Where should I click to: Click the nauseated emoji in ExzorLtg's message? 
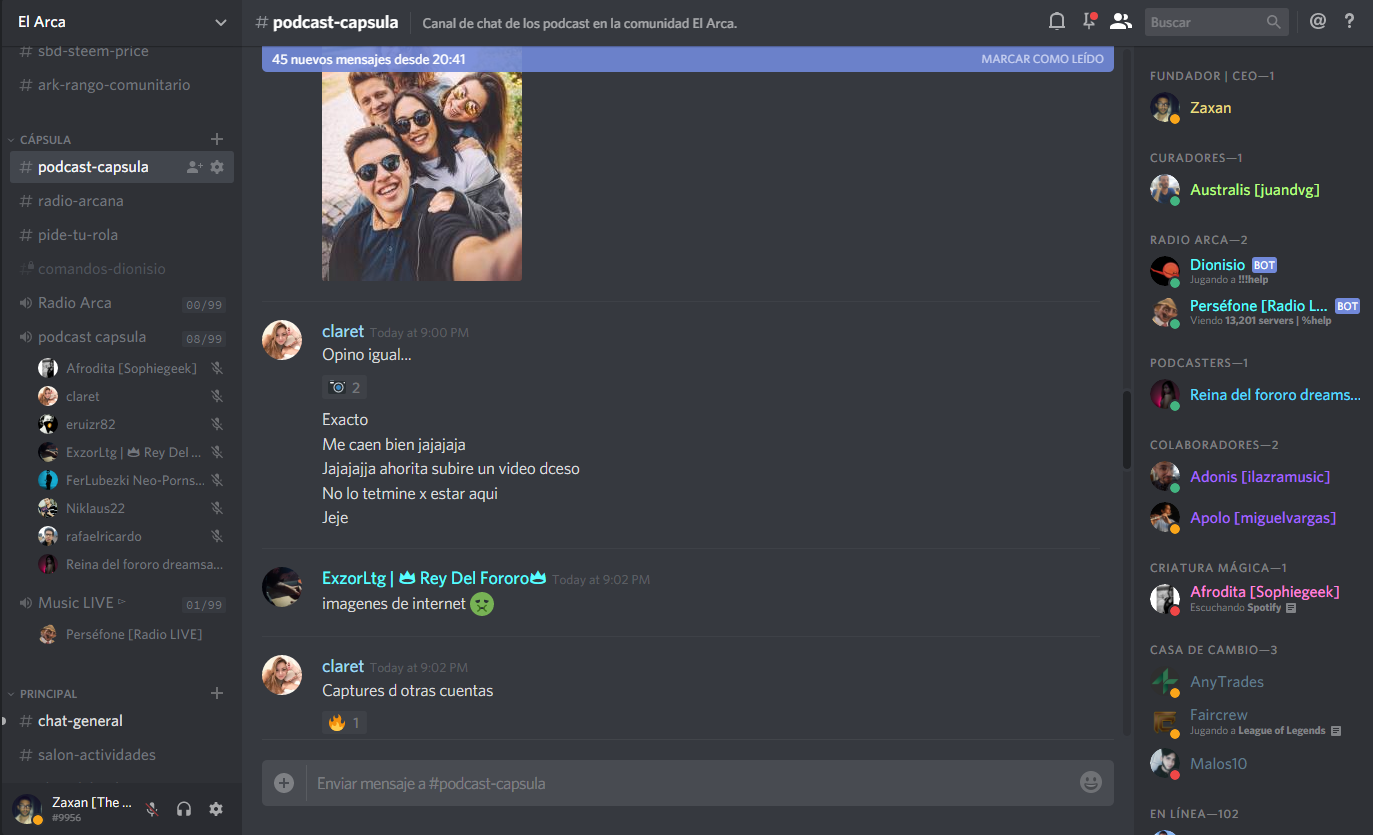pyautogui.click(x=483, y=604)
